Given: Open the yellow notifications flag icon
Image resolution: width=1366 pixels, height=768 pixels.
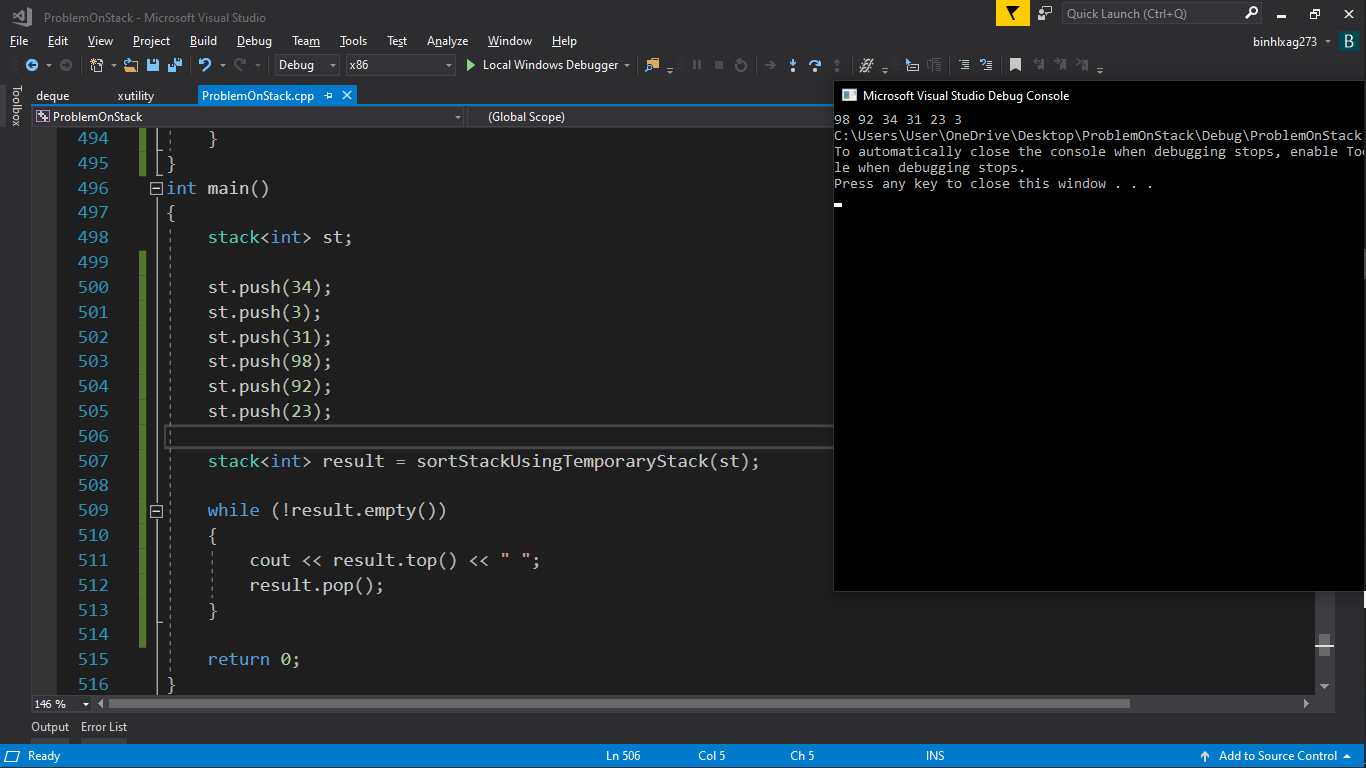Looking at the screenshot, I should (x=1012, y=13).
